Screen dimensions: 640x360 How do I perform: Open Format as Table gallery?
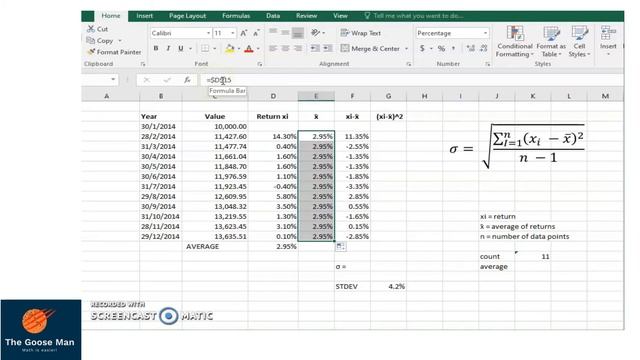click(551, 41)
